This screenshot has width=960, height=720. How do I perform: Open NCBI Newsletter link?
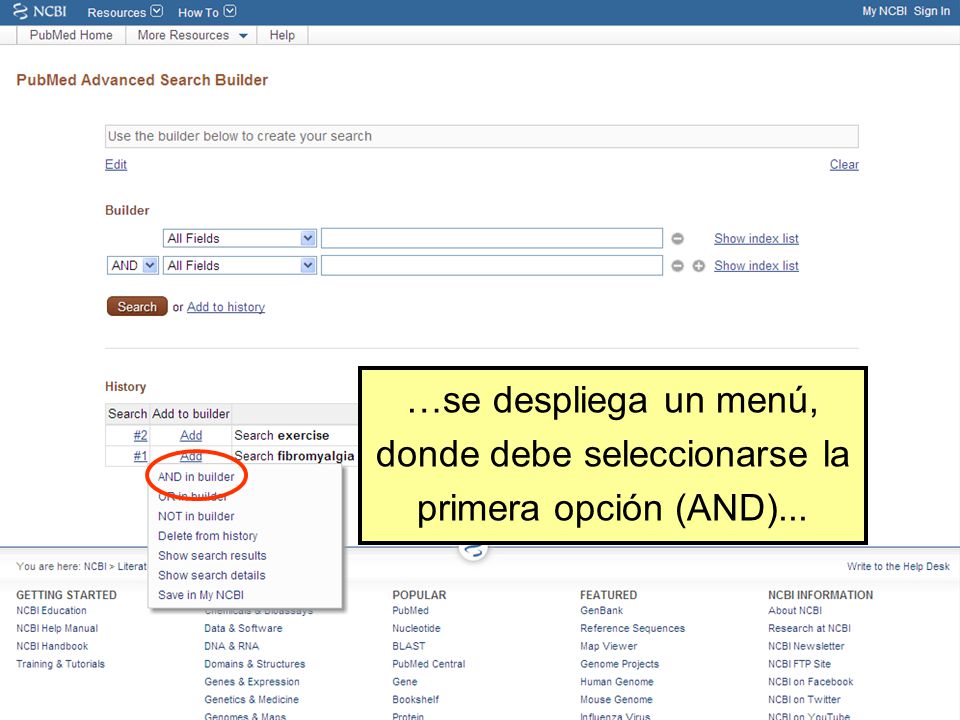(806, 646)
